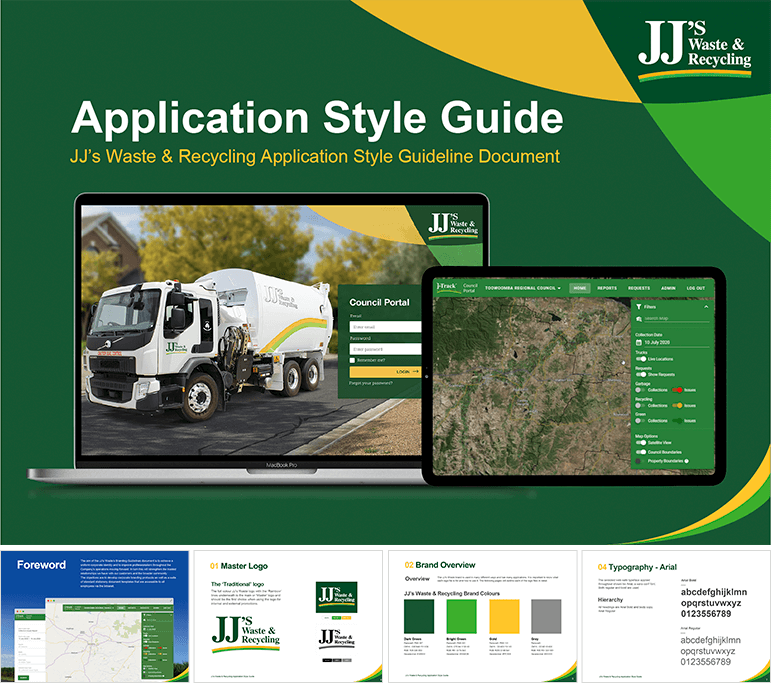Click the Enter email input field
Screen dimensions: 771x683
tap(385, 326)
